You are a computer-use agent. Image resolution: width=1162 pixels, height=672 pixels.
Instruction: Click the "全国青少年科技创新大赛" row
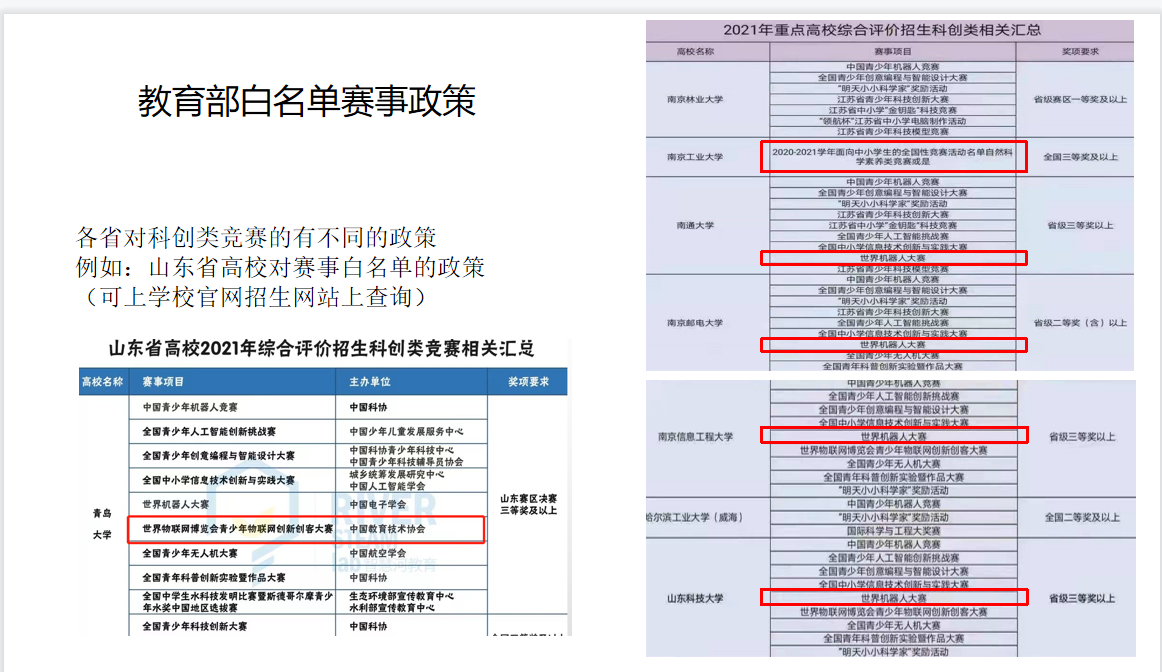click(x=195, y=626)
